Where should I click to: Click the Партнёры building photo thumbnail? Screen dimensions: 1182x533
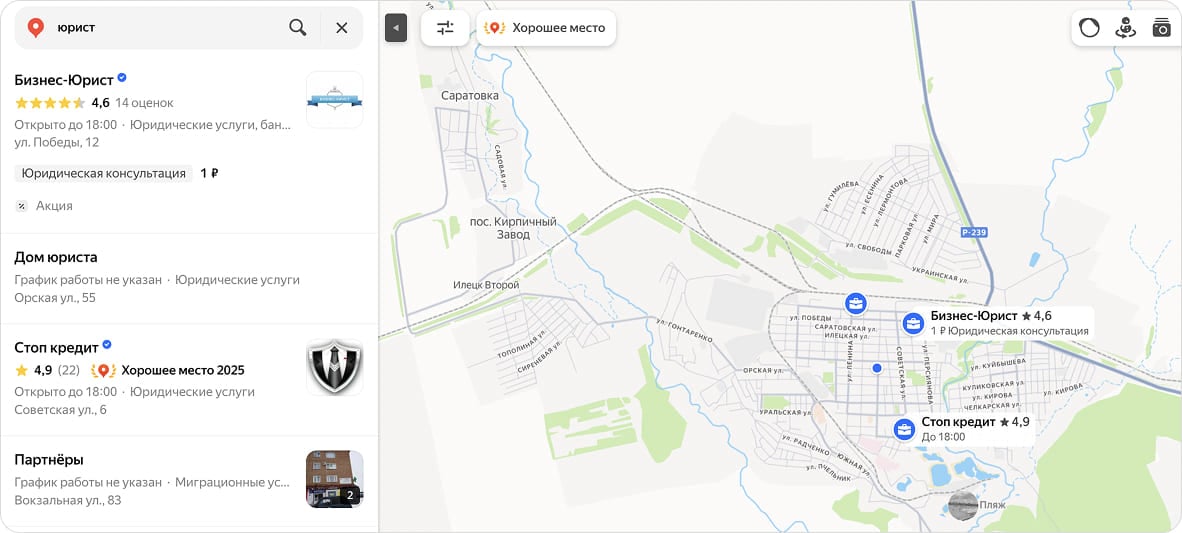(x=335, y=479)
